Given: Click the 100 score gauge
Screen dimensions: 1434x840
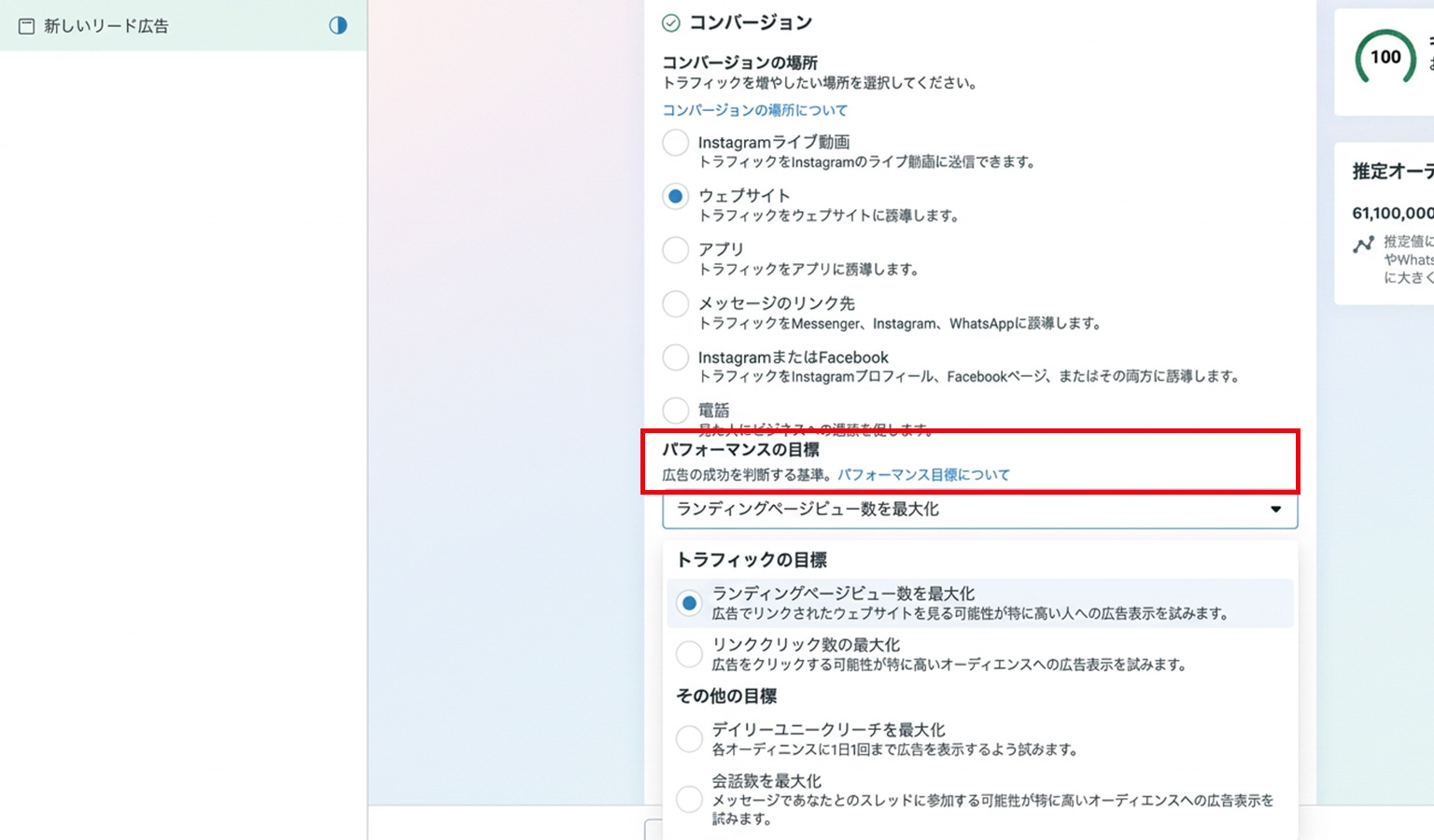Looking at the screenshot, I should click(x=1385, y=57).
